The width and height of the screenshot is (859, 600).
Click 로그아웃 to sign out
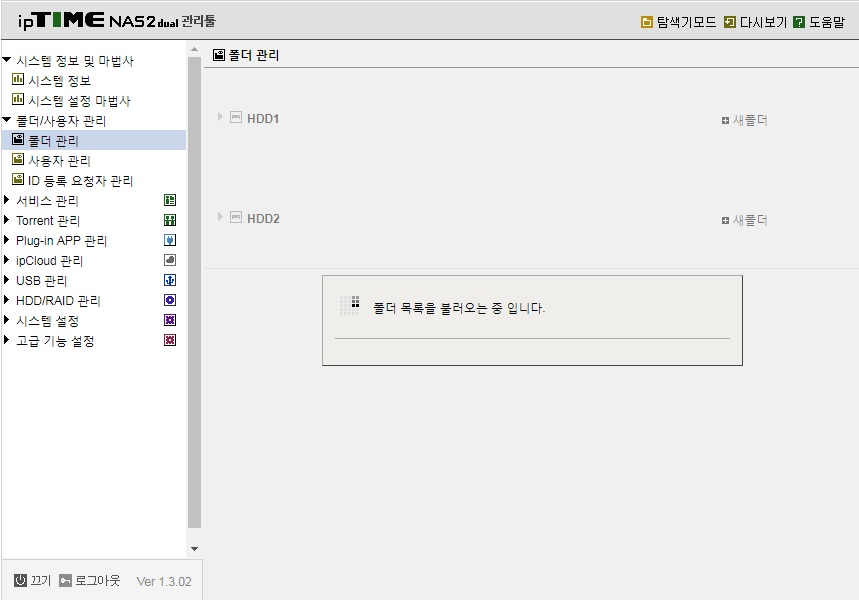[98, 580]
